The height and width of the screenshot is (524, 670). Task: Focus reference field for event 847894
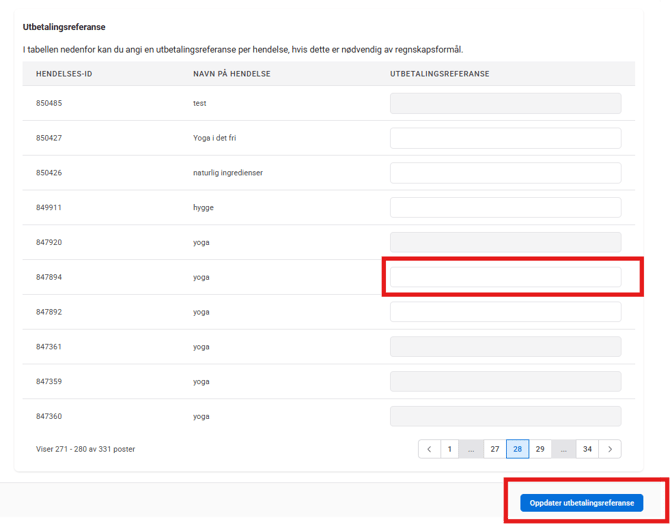(x=505, y=277)
